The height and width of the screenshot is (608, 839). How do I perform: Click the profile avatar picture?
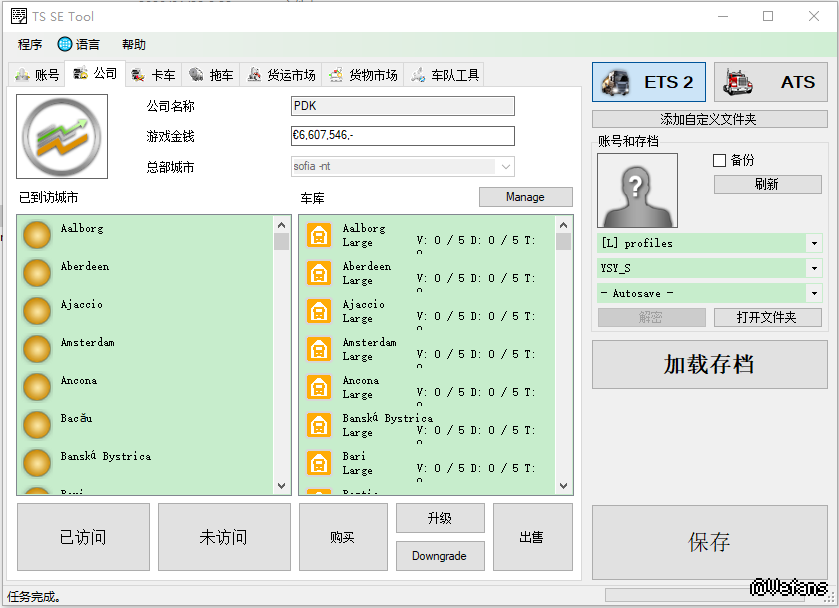(x=638, y=190)
